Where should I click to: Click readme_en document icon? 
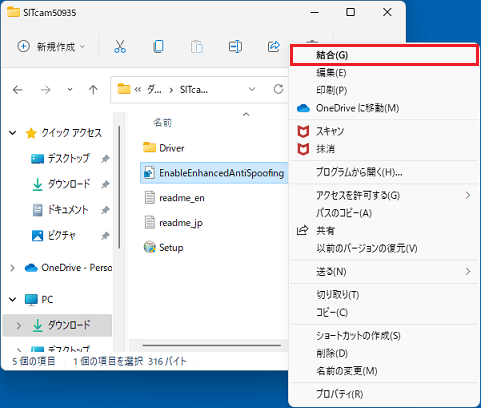150,197
